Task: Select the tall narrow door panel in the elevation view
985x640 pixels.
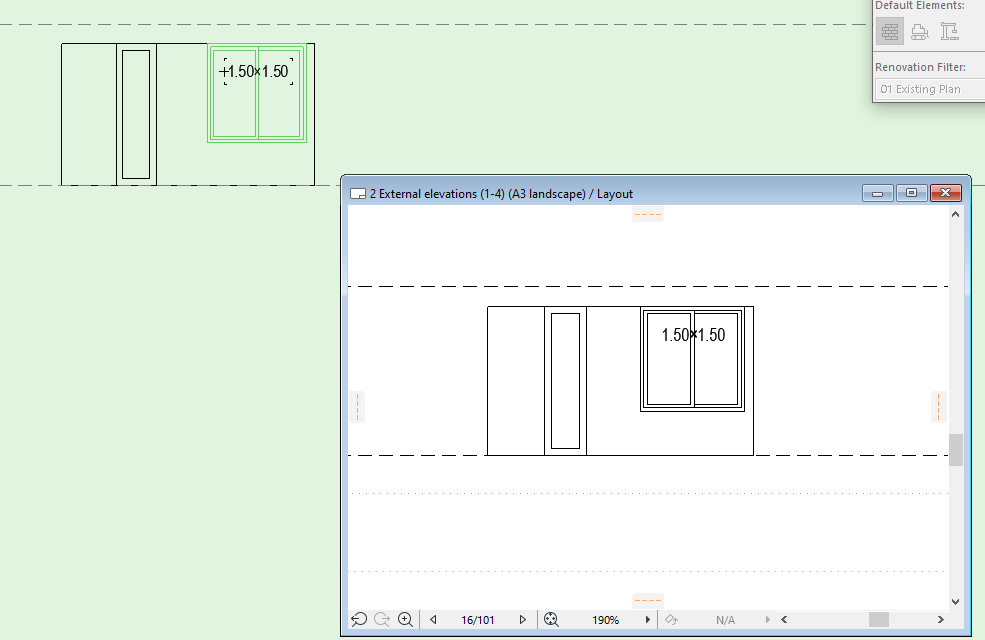Action: (136, 114)
